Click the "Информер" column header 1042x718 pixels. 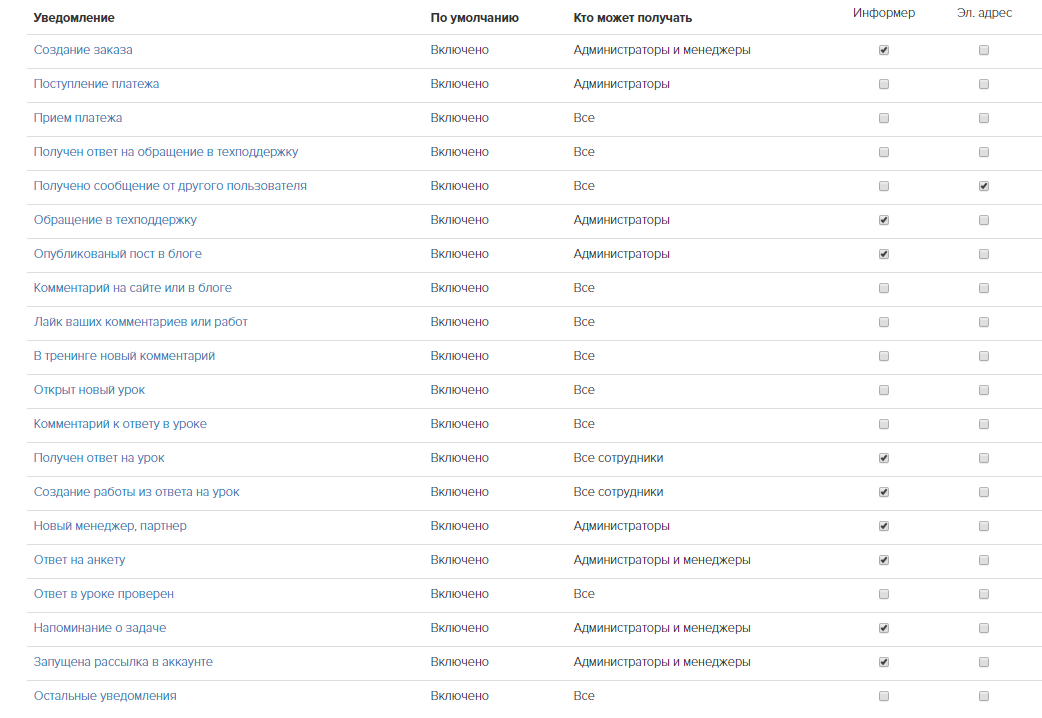pos(884,13)
